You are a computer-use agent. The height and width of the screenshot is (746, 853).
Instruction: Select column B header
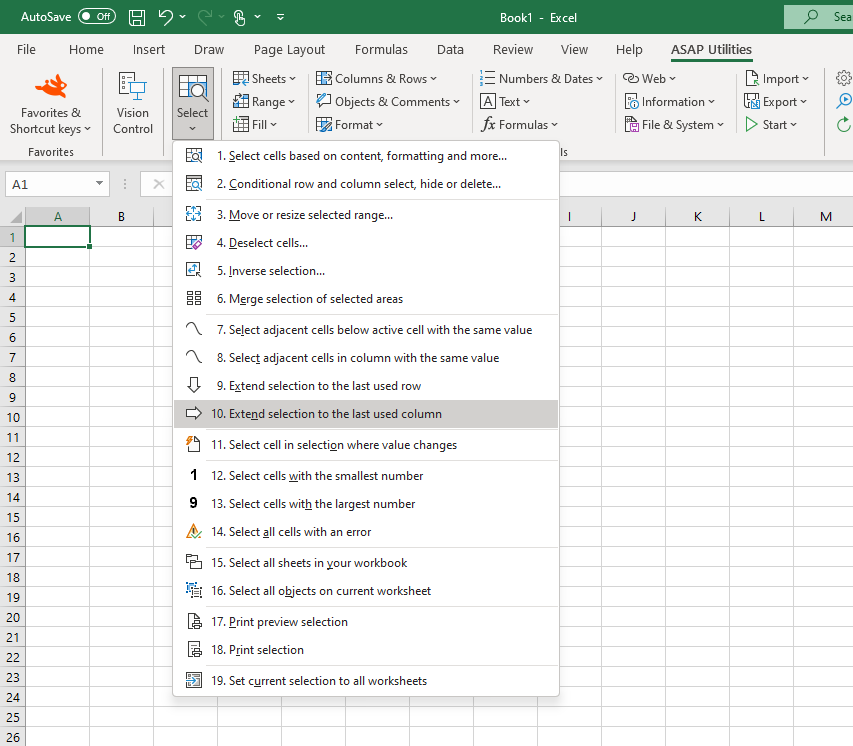click(x=121, y=217)
